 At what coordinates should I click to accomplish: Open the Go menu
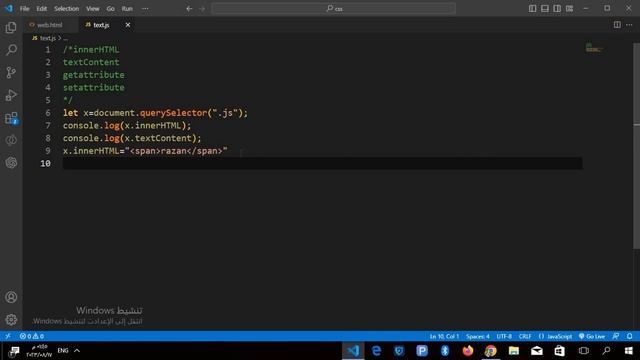tap(111, 9)
